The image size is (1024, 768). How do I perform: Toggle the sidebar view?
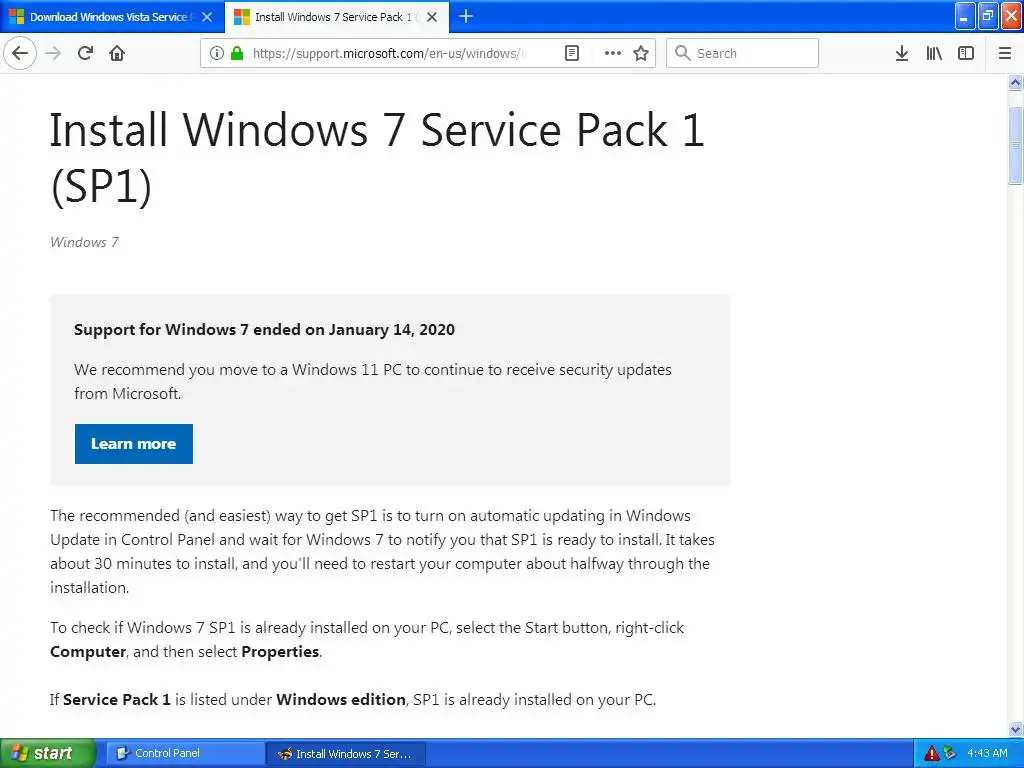coord(966,54)
